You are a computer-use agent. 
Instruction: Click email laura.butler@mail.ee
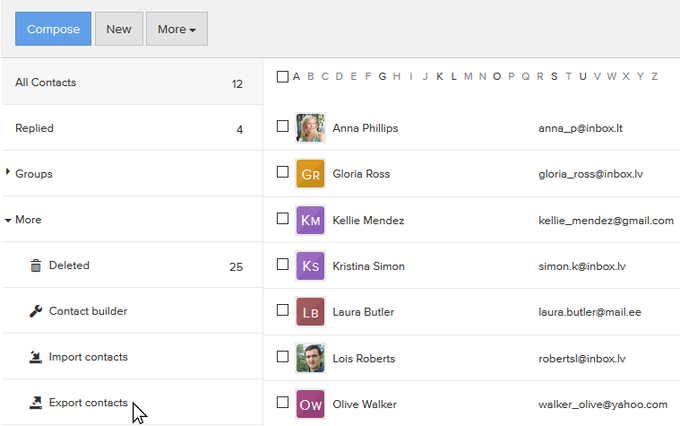coord(590,312)
